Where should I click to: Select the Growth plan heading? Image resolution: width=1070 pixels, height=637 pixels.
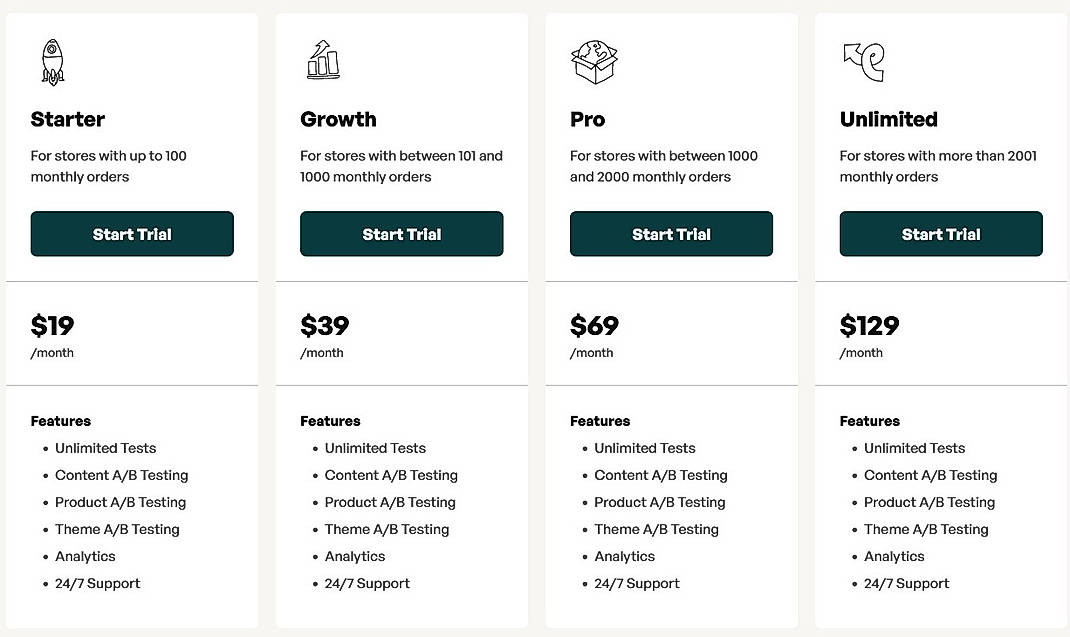pos(338,119)
